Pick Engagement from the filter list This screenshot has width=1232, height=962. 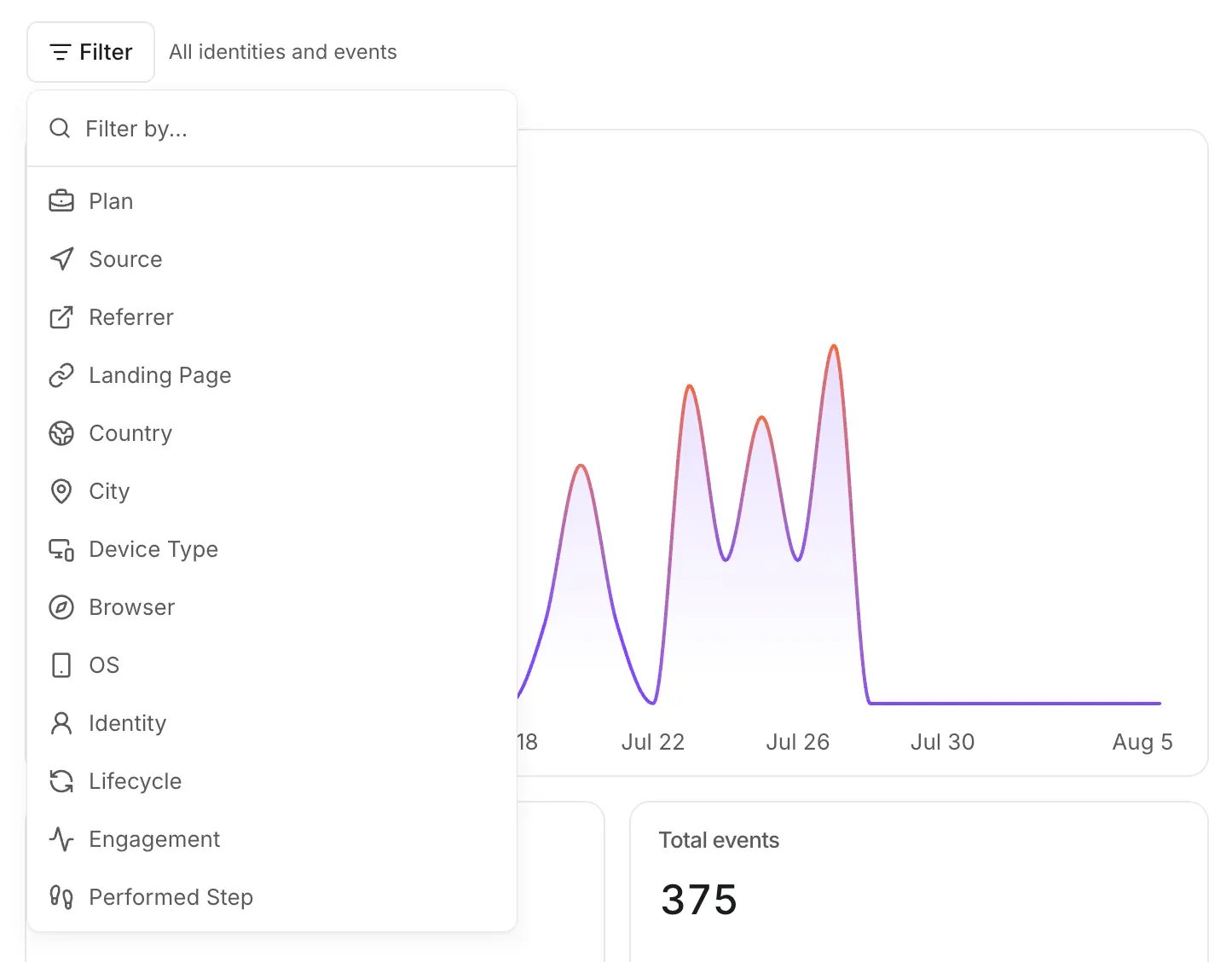[272, 839]
